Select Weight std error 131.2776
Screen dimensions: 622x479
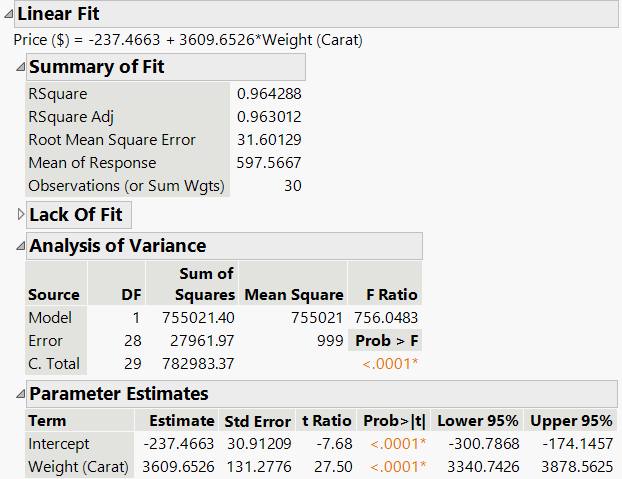coord(259,467)
